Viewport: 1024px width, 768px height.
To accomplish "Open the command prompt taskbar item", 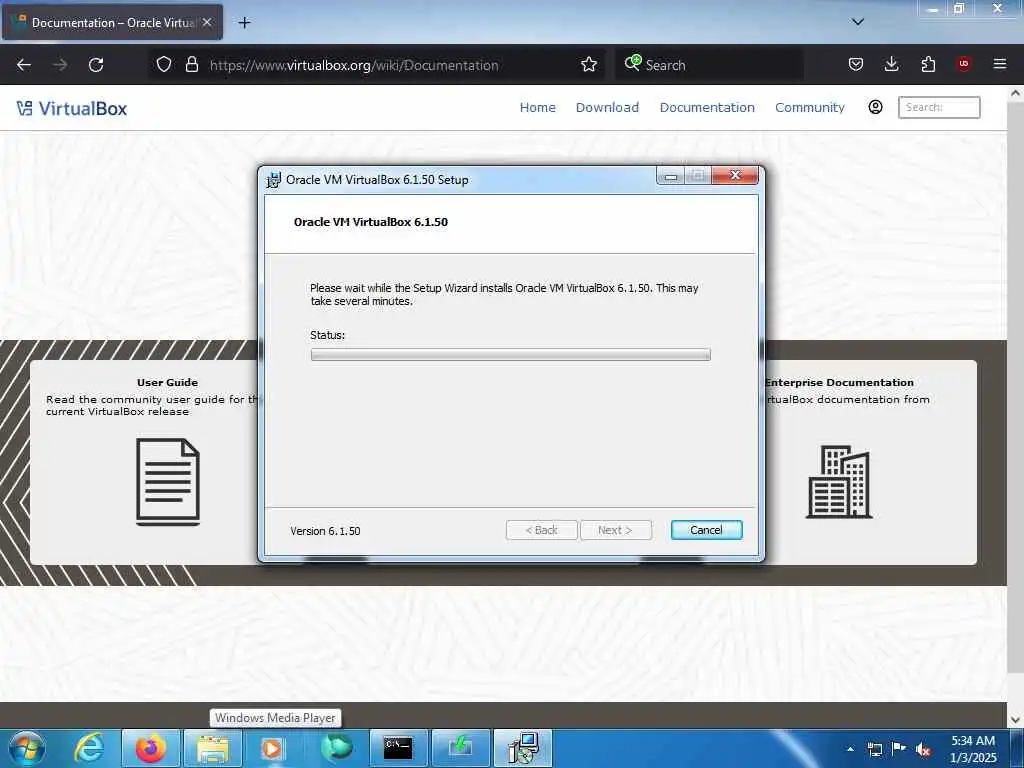I will click(x=398, y=748).
